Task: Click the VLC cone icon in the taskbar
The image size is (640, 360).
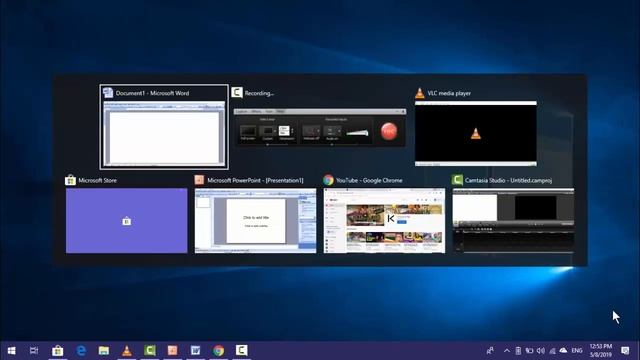Action: click(127, 351)
